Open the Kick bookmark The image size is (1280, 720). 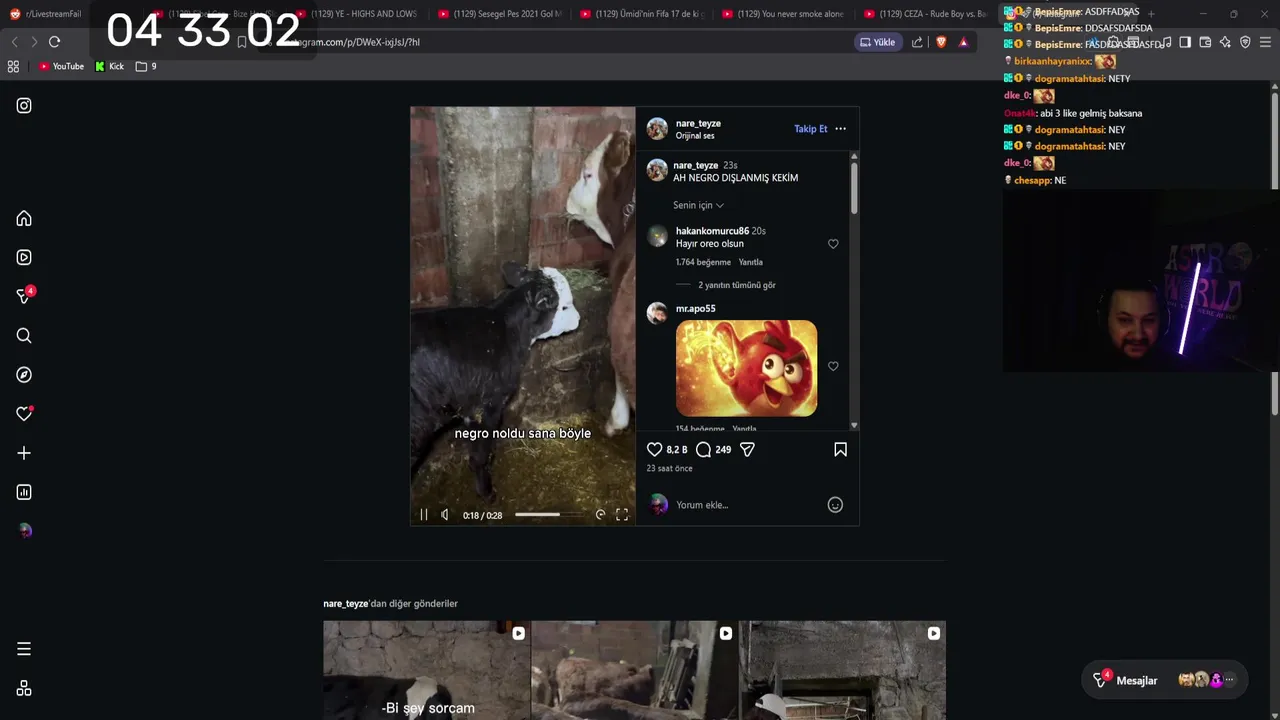tap(109, 66)
